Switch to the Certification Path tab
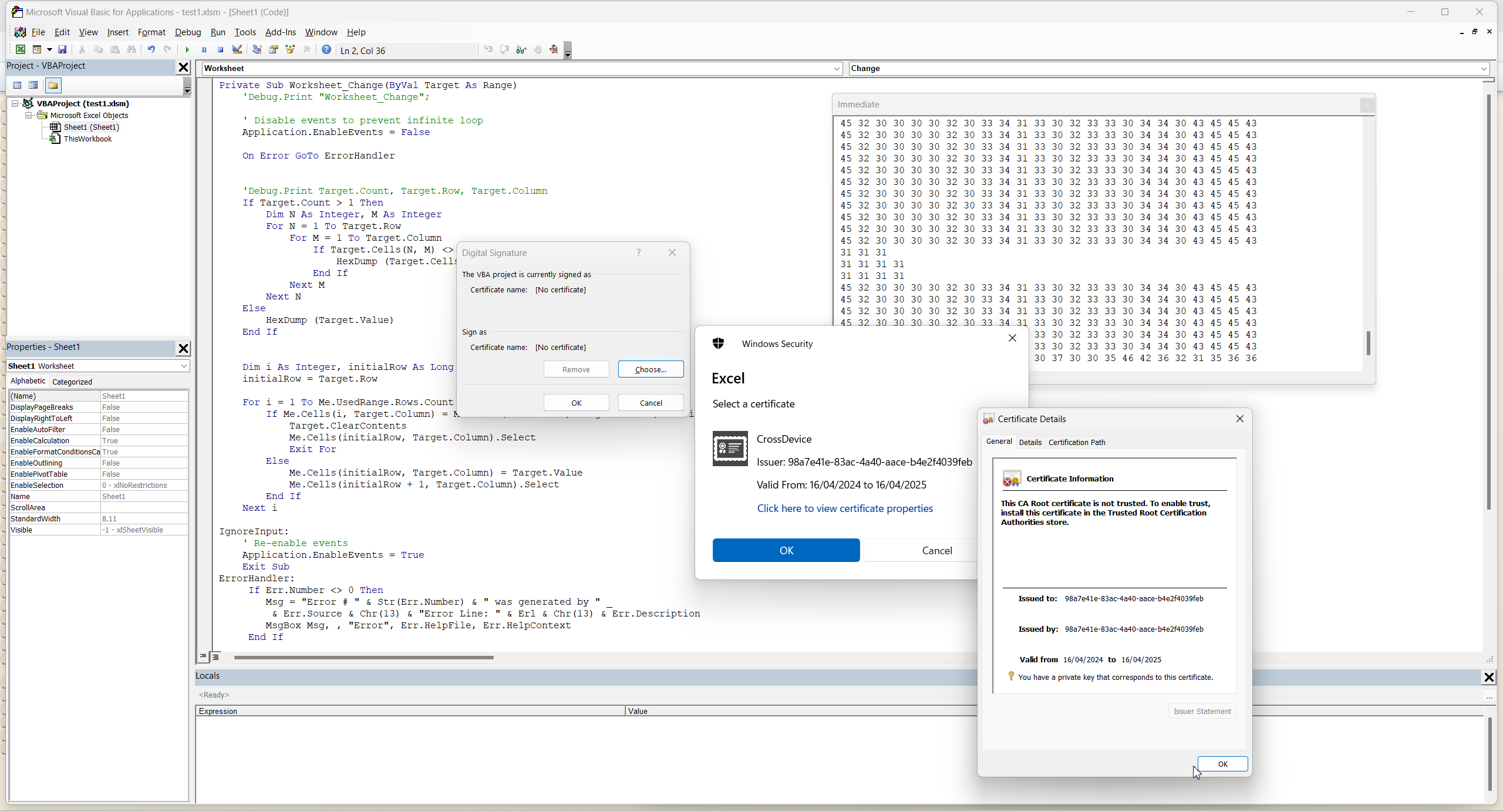The width and height of the screenshot is (1503, 812). tap(1076, 442)
